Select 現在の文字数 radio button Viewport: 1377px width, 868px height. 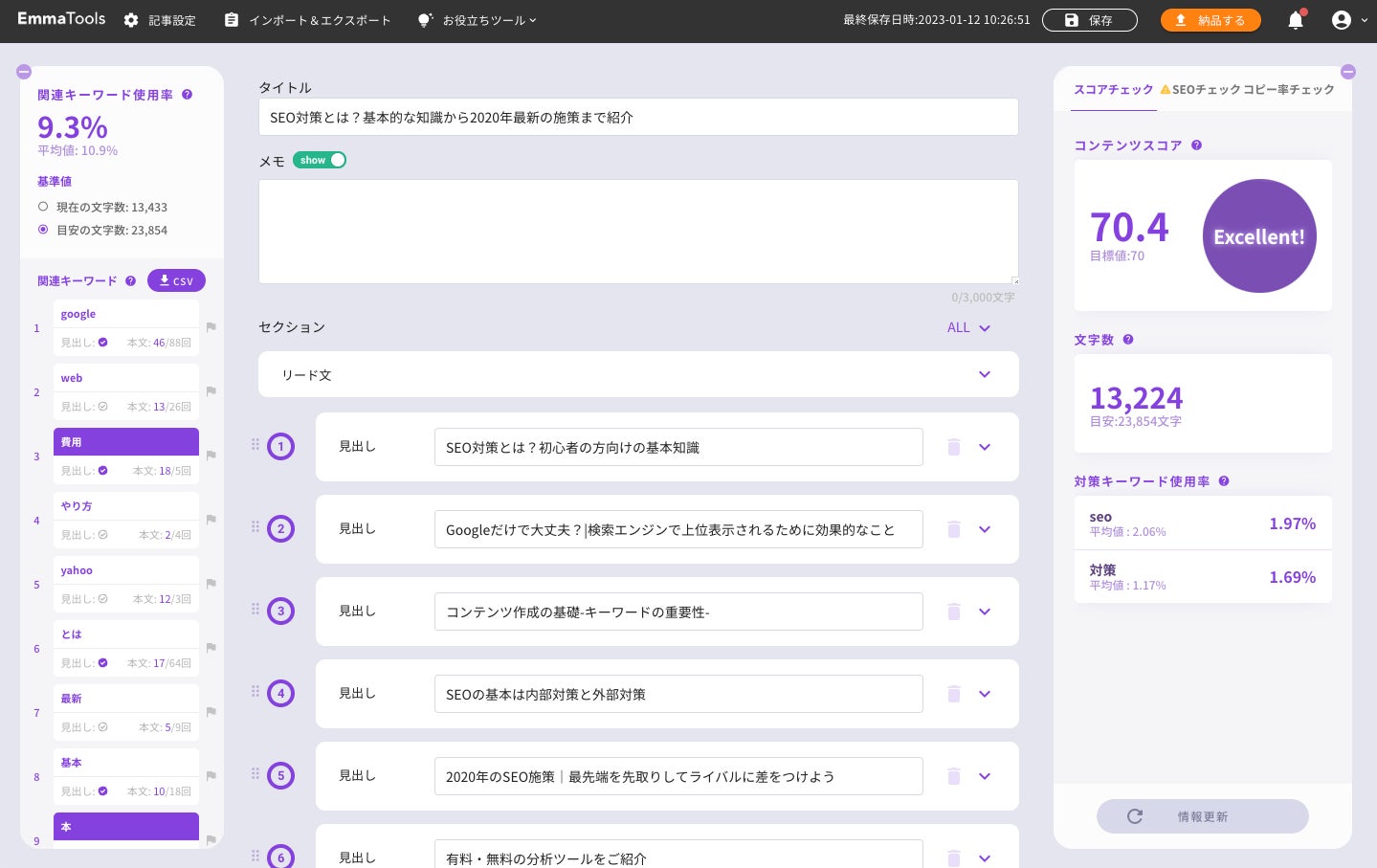43,207
